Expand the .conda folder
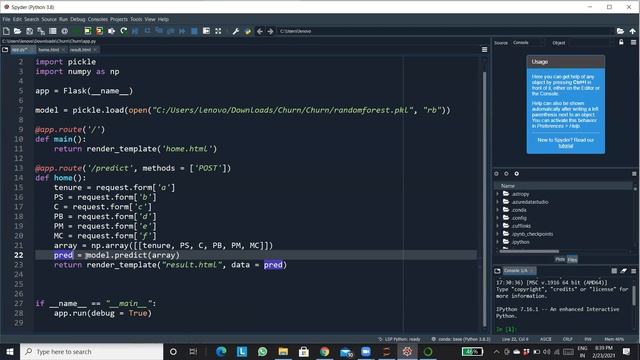This screenshot has height=360, width=640. (x=497, y=210)
